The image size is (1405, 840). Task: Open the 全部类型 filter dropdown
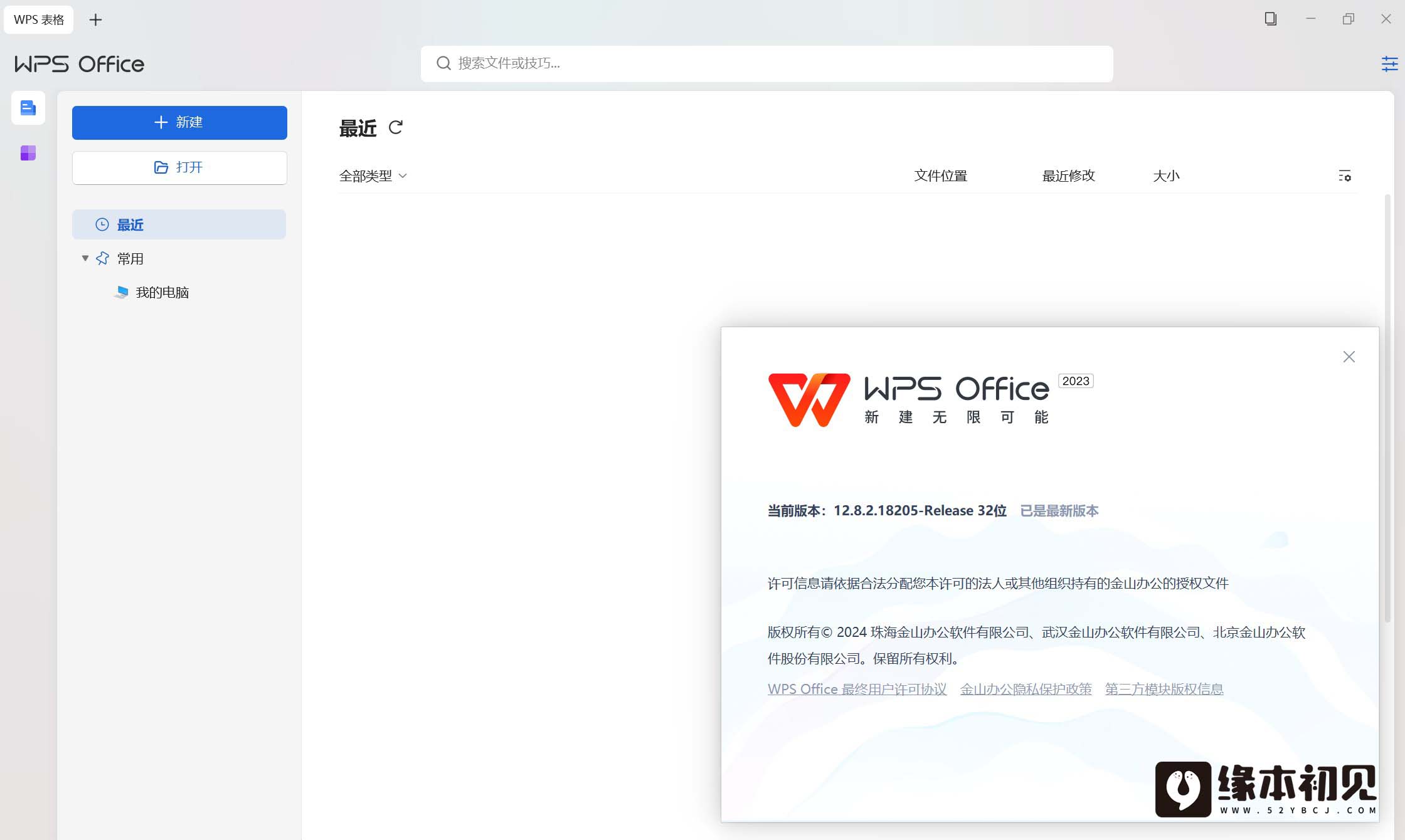click(x=373, y=176)
